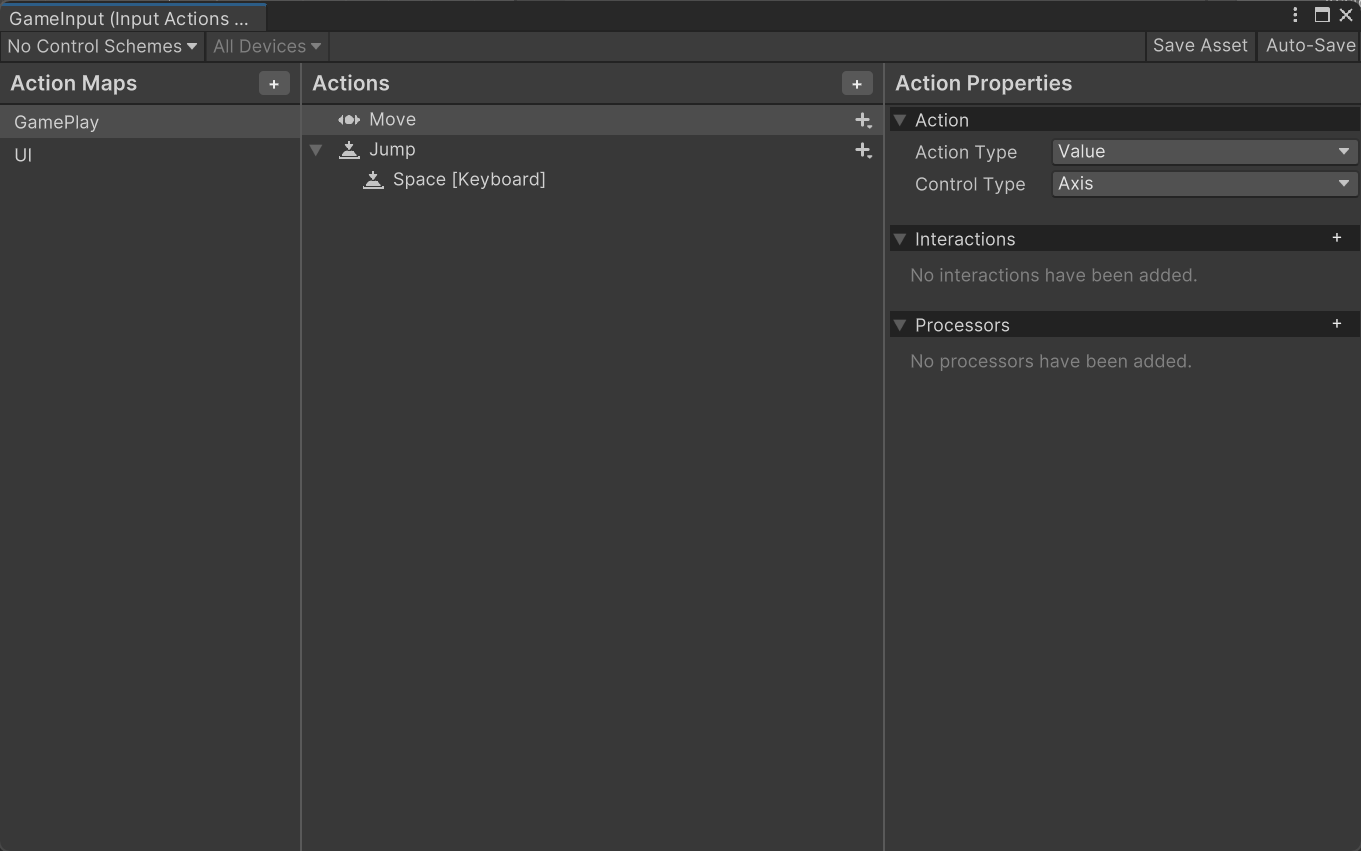
Task: Click the binding icon beside Jump
Action: [349, 149]
